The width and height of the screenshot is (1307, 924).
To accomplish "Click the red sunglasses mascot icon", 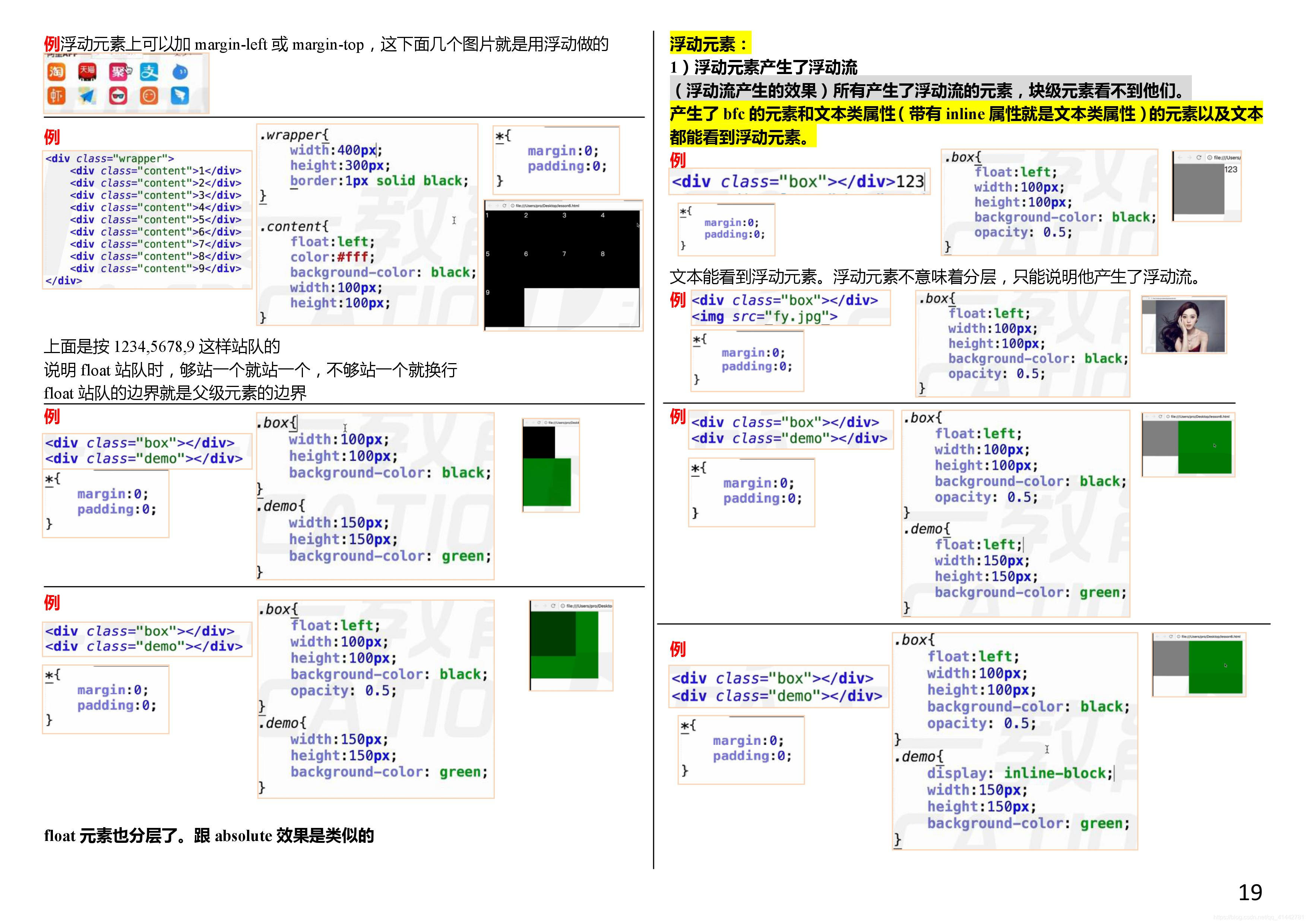I will [118, 96].
